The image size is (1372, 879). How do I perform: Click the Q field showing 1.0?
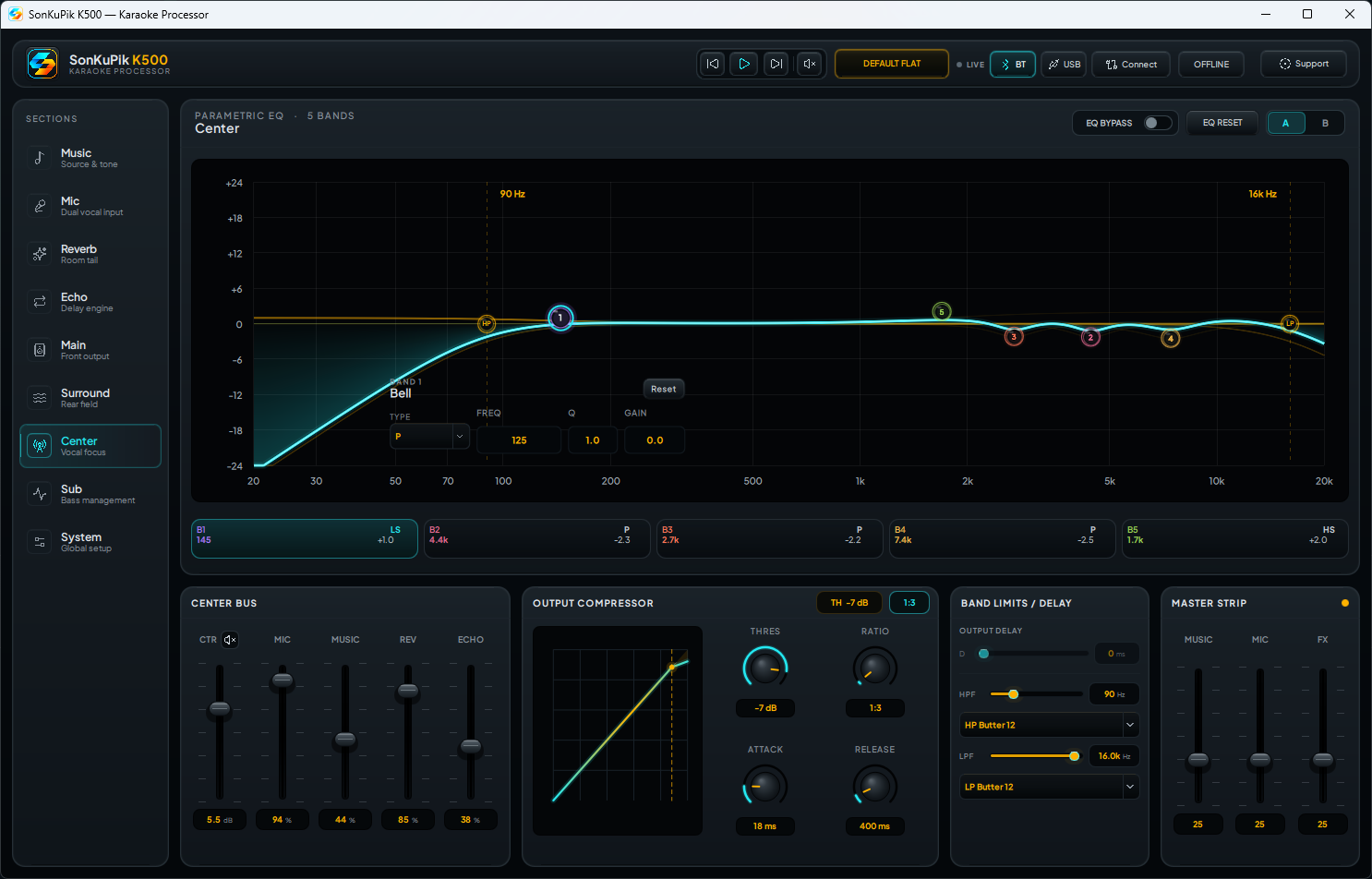point(593,440)
